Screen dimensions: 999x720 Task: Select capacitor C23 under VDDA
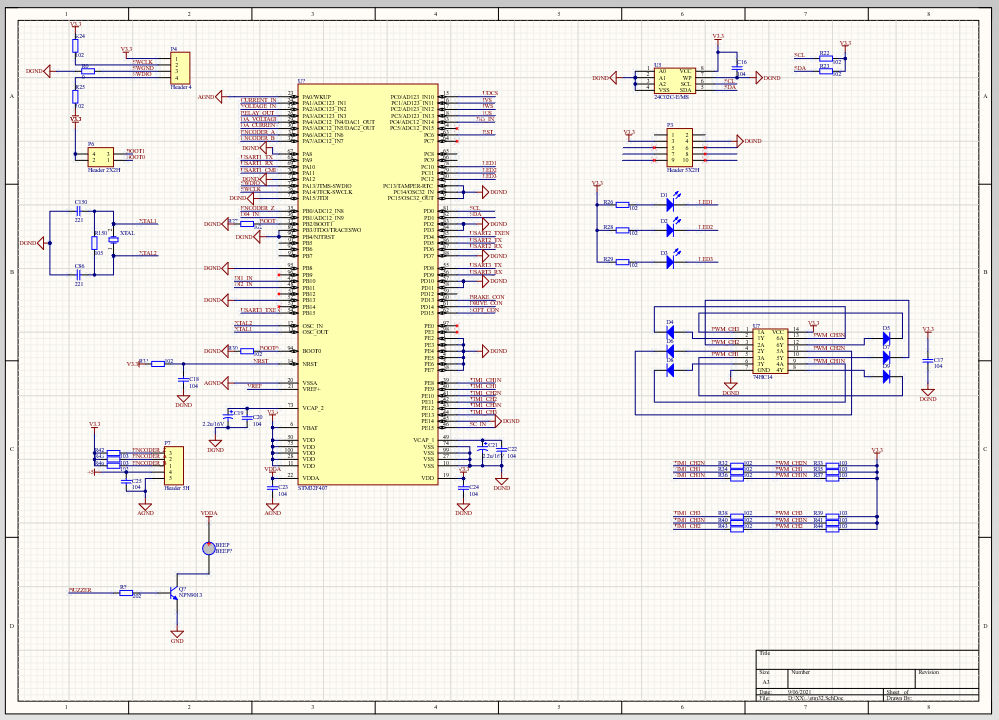point(273,487)
